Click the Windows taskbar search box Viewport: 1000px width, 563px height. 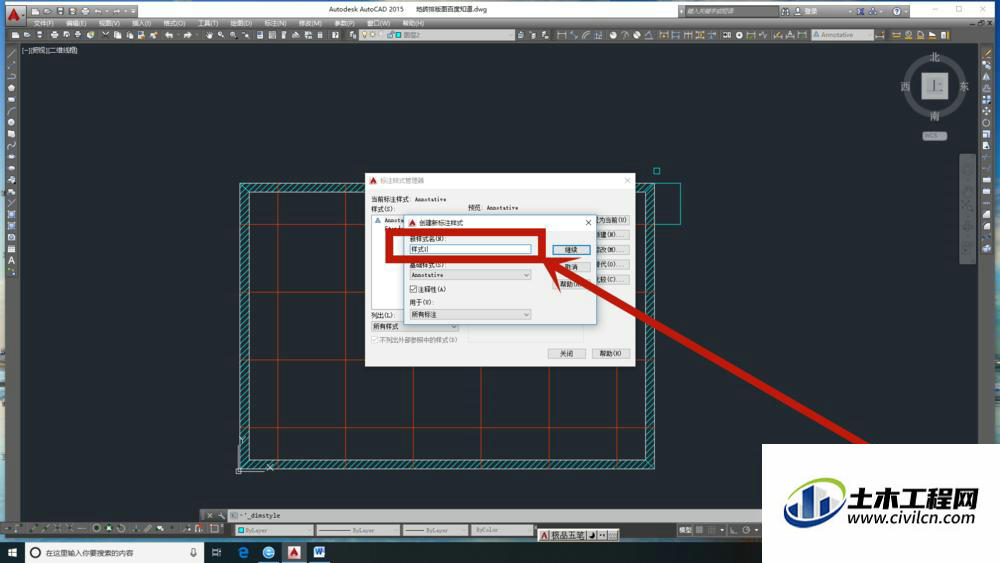pyautogui.click(x=115, y=552)
